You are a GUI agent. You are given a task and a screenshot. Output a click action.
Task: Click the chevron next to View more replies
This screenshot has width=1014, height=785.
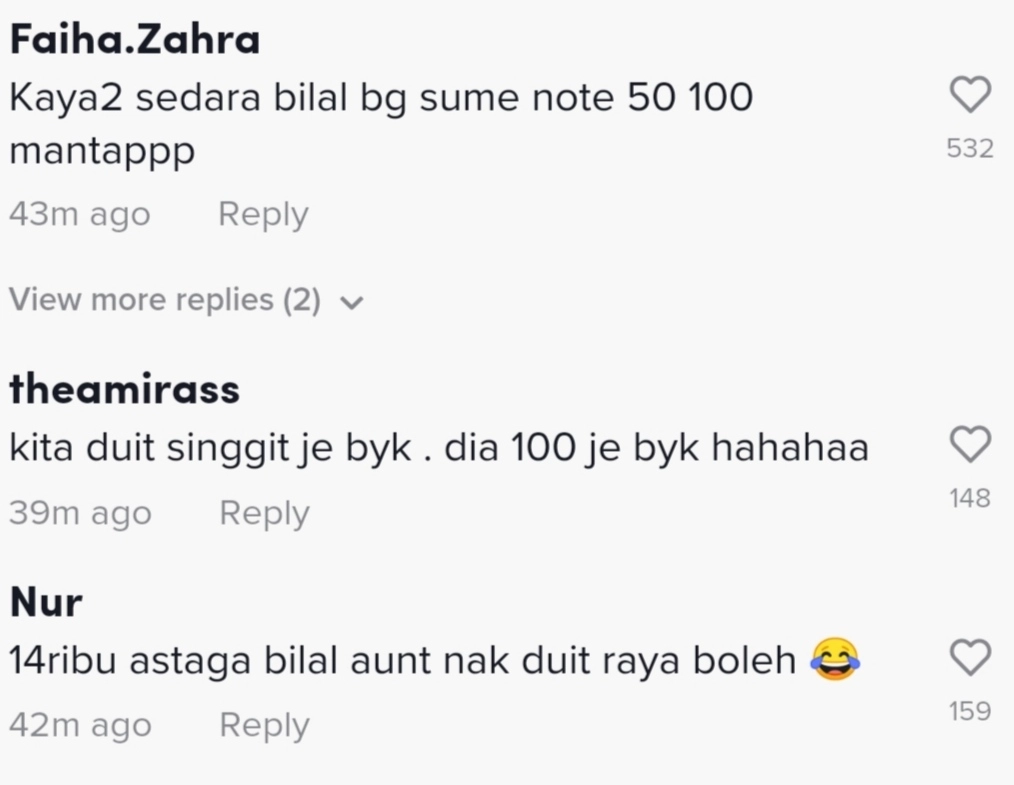[x=352, y=302]
